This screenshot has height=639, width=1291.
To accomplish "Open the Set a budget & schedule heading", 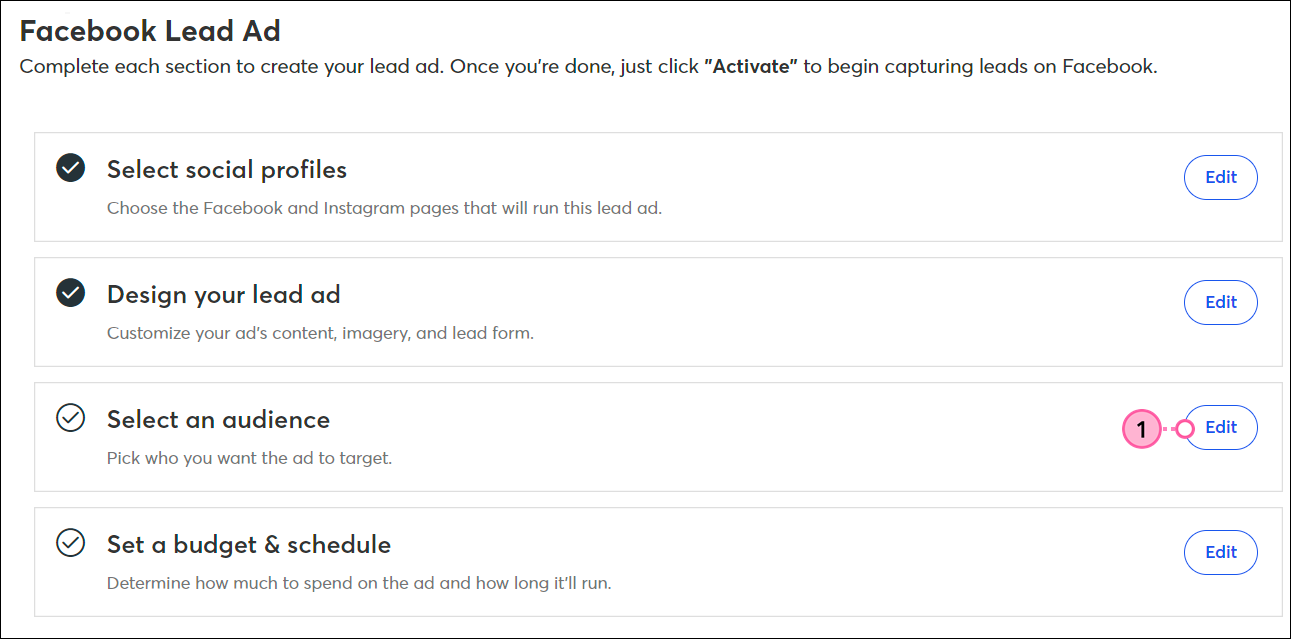I will tap(249, 545).
